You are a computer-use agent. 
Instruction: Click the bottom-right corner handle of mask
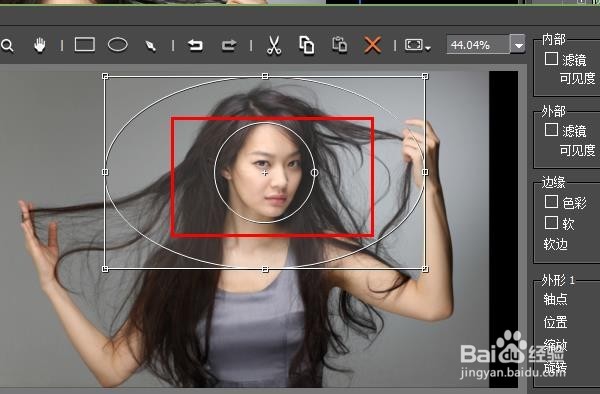pyautogui.click(x=425, y=269)
